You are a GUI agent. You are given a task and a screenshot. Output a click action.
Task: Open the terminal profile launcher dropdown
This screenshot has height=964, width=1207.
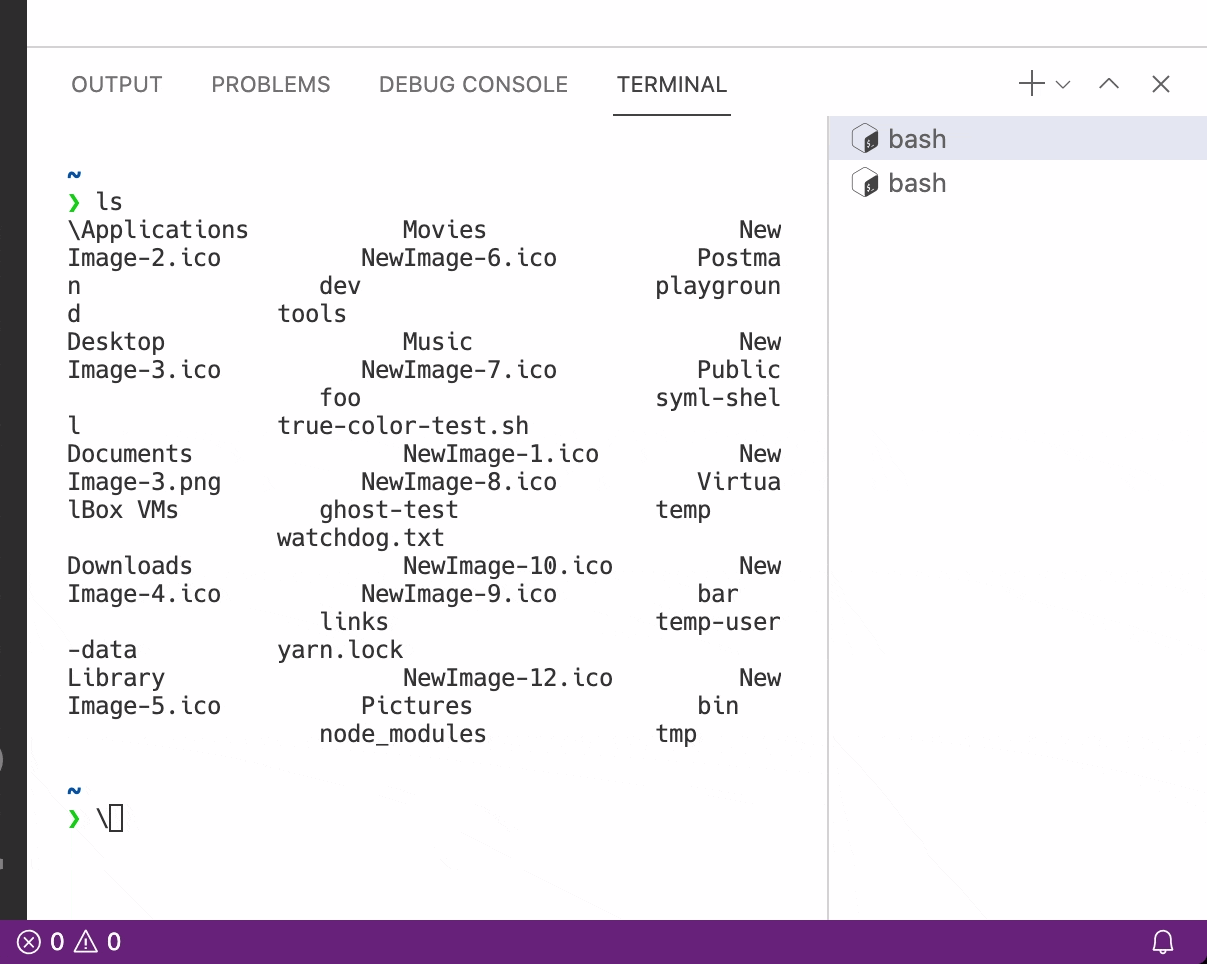click(1062, 84)
